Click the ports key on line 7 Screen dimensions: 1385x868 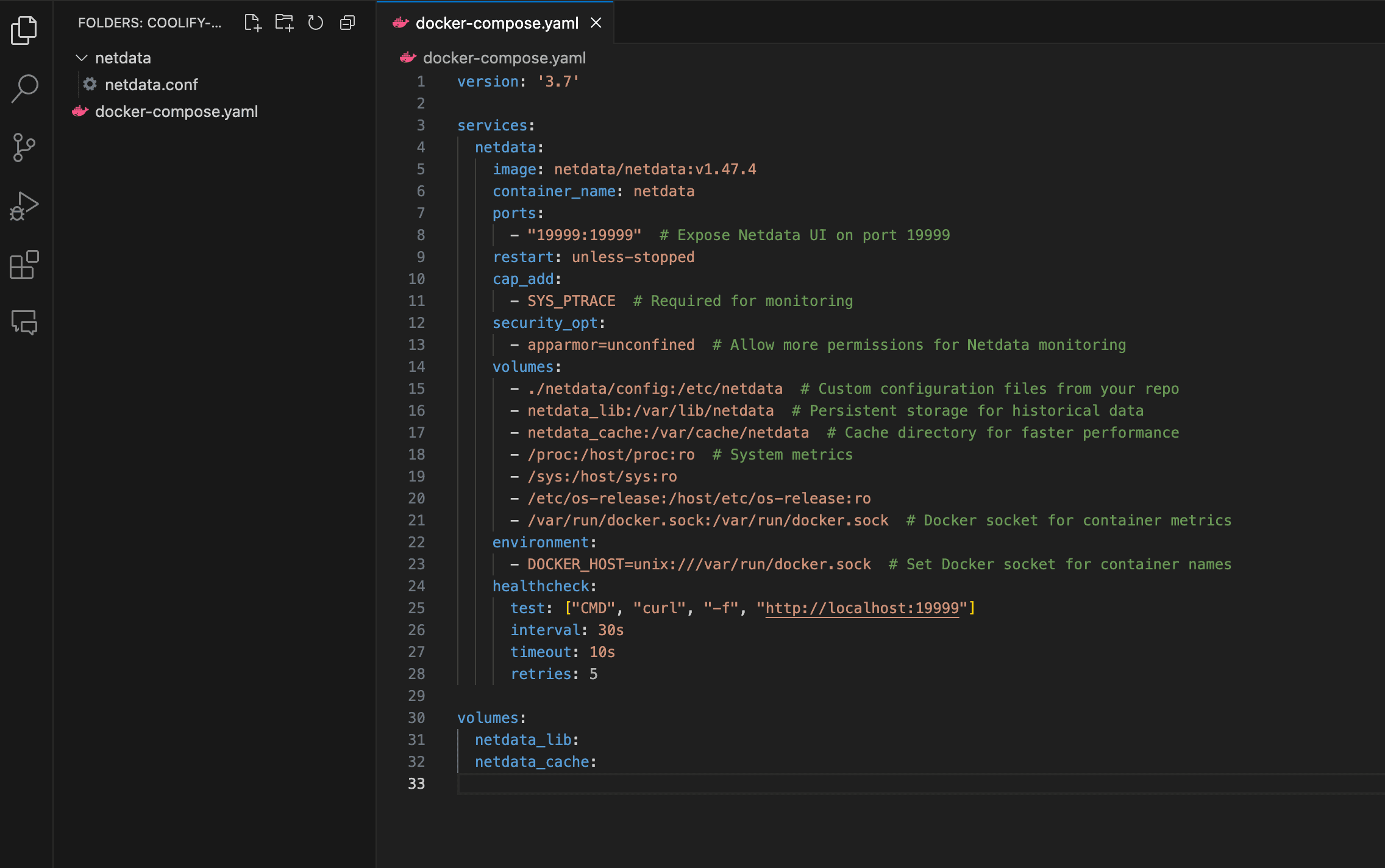tap(514, 213)
